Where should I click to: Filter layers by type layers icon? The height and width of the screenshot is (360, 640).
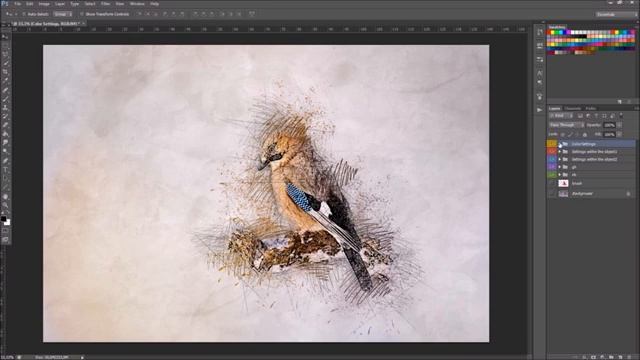pos(596,116)
